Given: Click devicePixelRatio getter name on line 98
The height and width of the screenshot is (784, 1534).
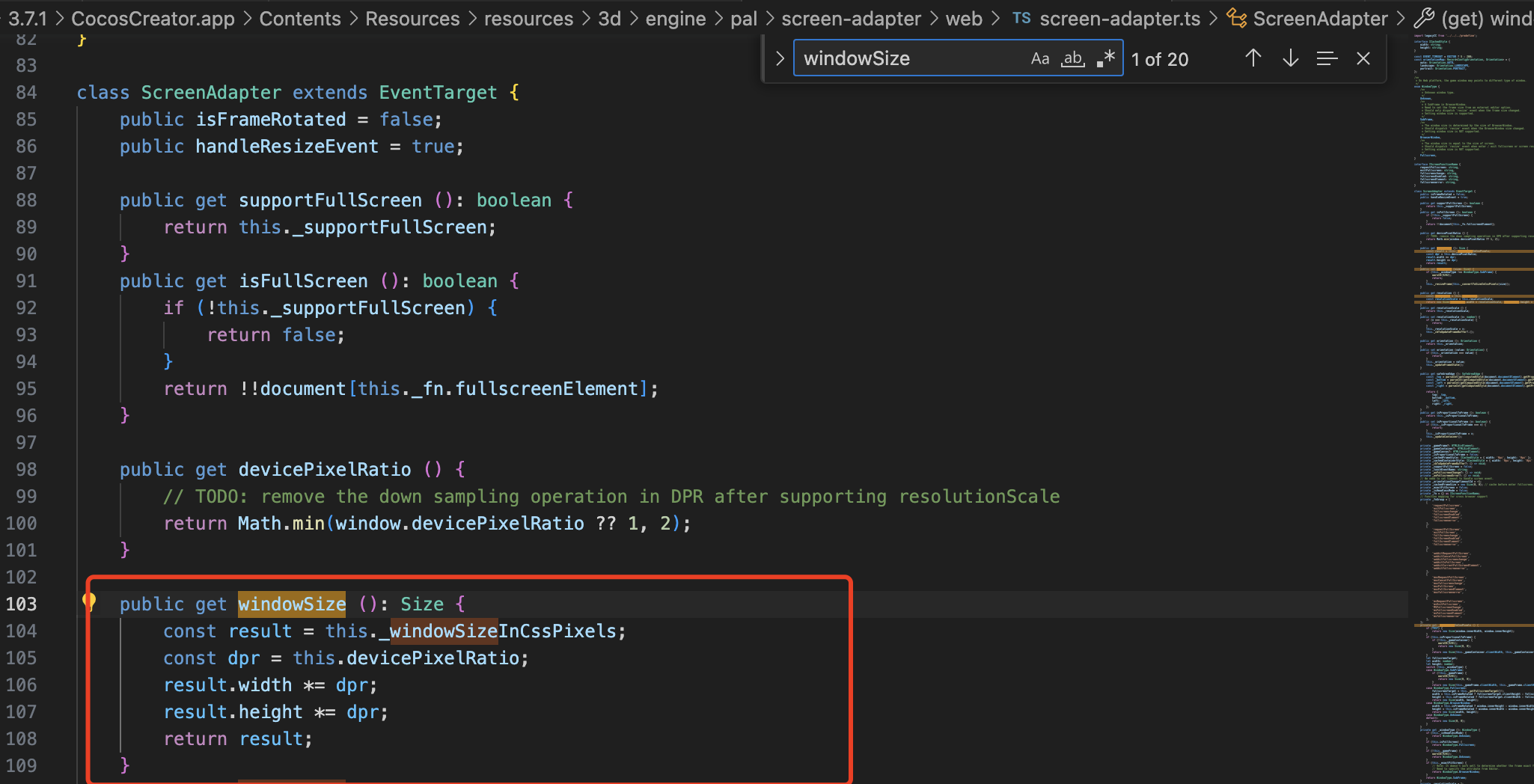Looking at the screenshot, I should tap(325, 469).
